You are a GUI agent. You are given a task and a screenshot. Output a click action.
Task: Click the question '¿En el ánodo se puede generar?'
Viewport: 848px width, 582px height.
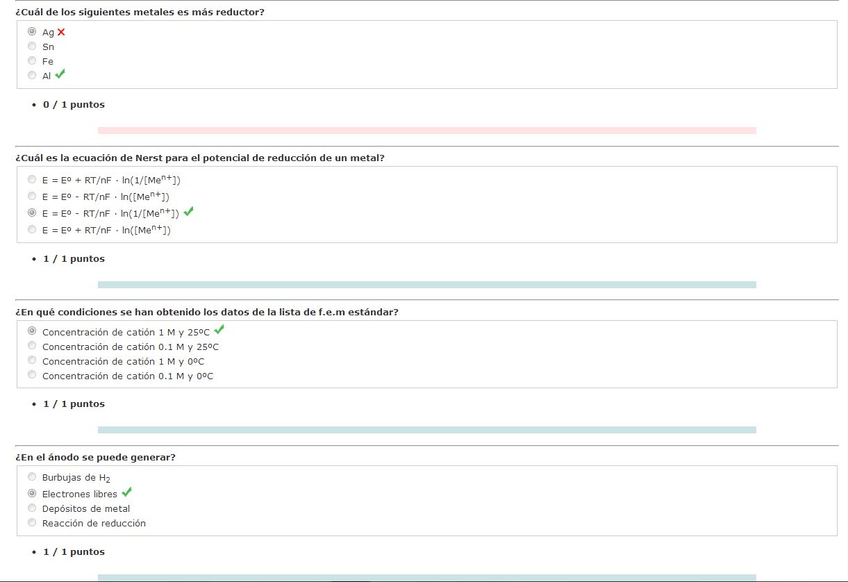point(96,457)
